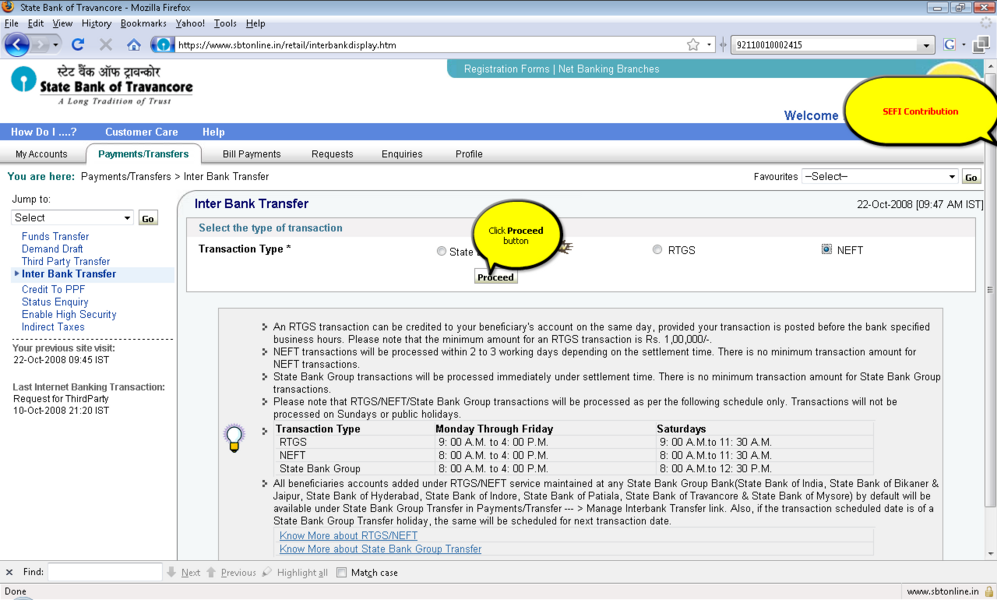Viewport: 997px width, 600px height.
Task: Click into the Find text field
Action: click(105, 573)
